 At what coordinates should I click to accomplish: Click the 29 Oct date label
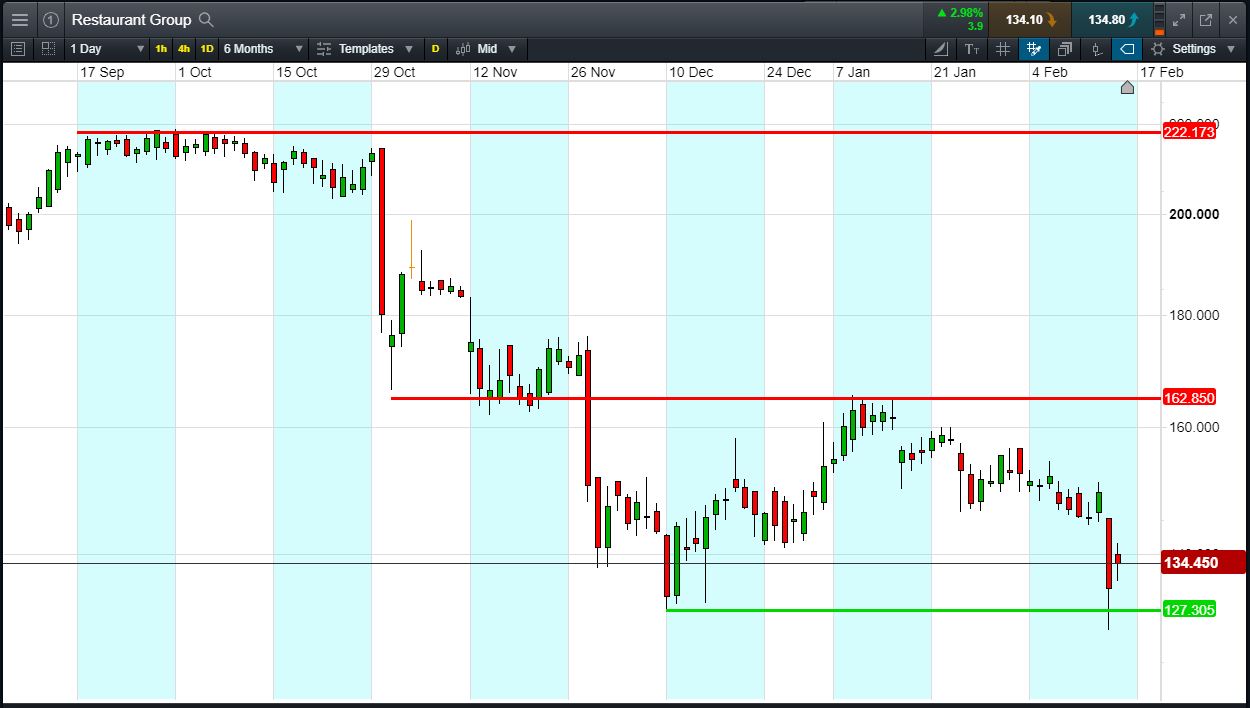(395, 72)
